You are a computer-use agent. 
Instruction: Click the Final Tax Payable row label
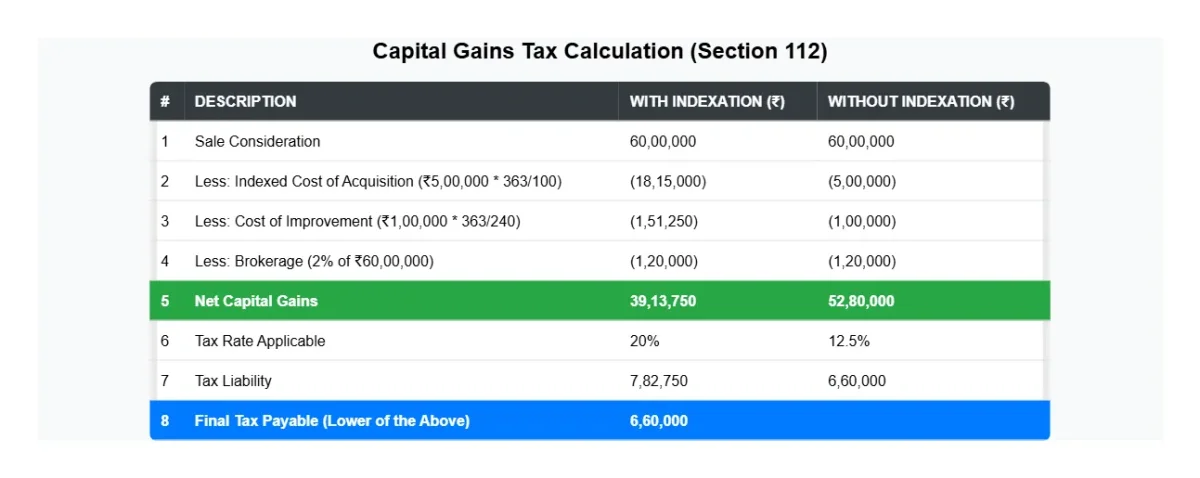(x=332, y=421)
